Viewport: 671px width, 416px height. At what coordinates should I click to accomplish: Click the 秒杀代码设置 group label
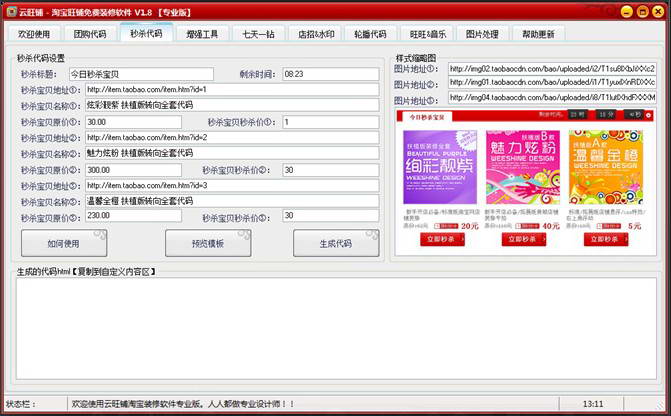click(41, 58)
